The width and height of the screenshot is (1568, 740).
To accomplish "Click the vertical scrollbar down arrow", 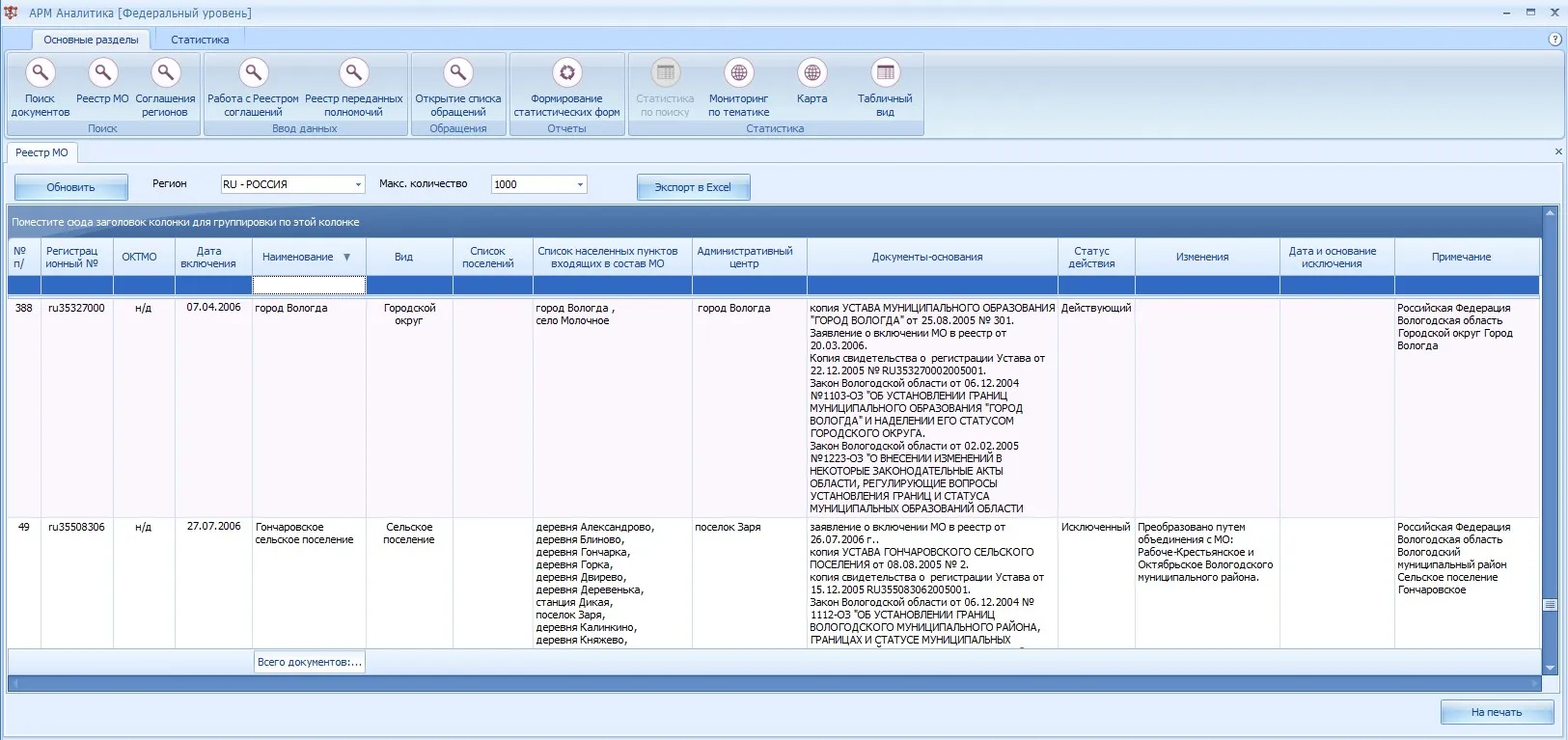I will [1550, 668].
